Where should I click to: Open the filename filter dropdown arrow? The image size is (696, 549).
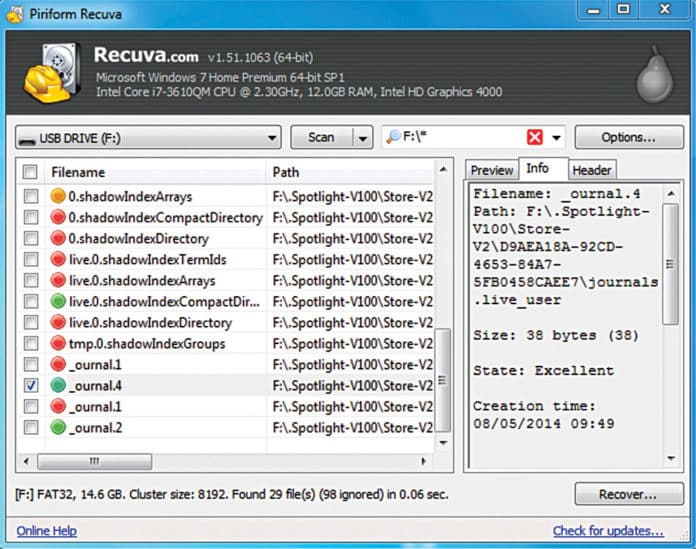pyautogui.click(x=557, y=137)
